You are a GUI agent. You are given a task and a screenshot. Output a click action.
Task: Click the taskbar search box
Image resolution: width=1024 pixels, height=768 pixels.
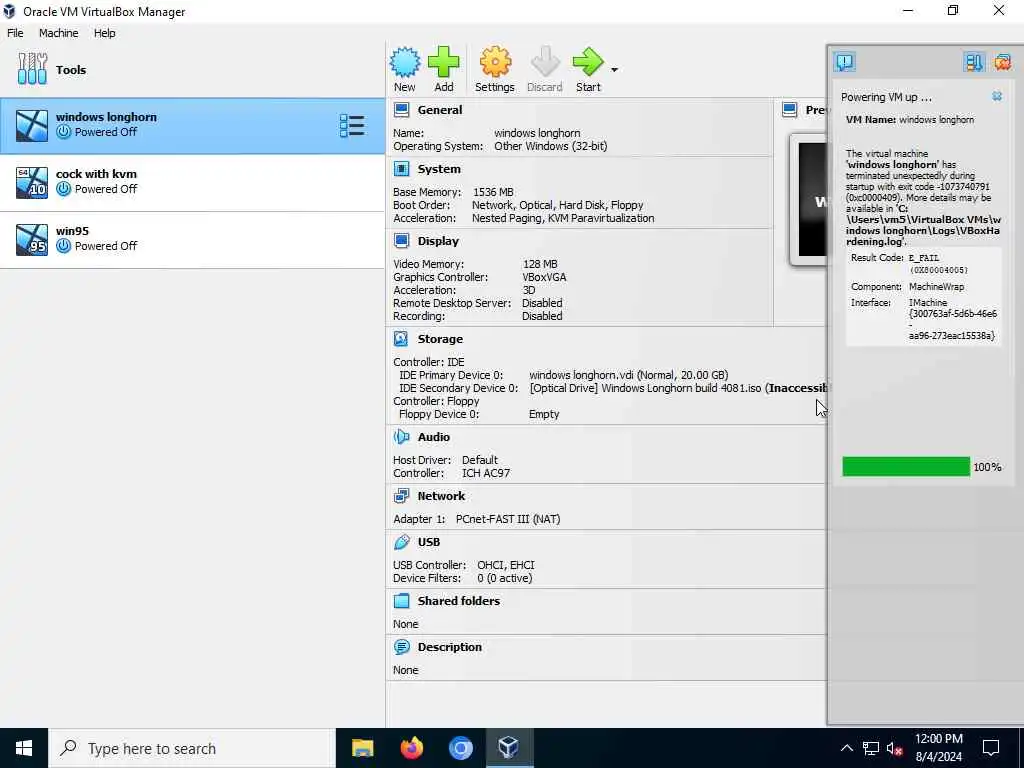(192, 748)
